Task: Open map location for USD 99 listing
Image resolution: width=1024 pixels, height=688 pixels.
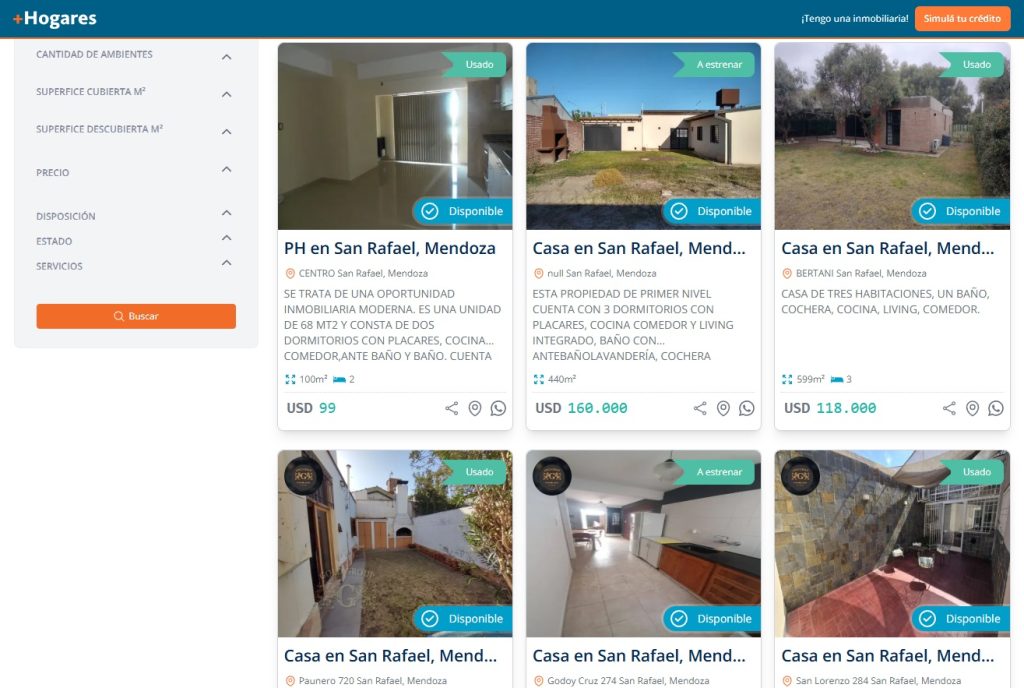Action: pos(475,409)
